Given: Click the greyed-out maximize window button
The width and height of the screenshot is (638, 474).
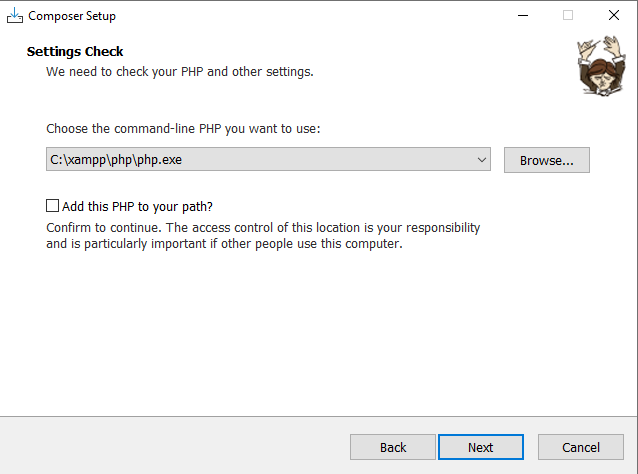Looking at the screenshot, I should click(x=568, y=15).
